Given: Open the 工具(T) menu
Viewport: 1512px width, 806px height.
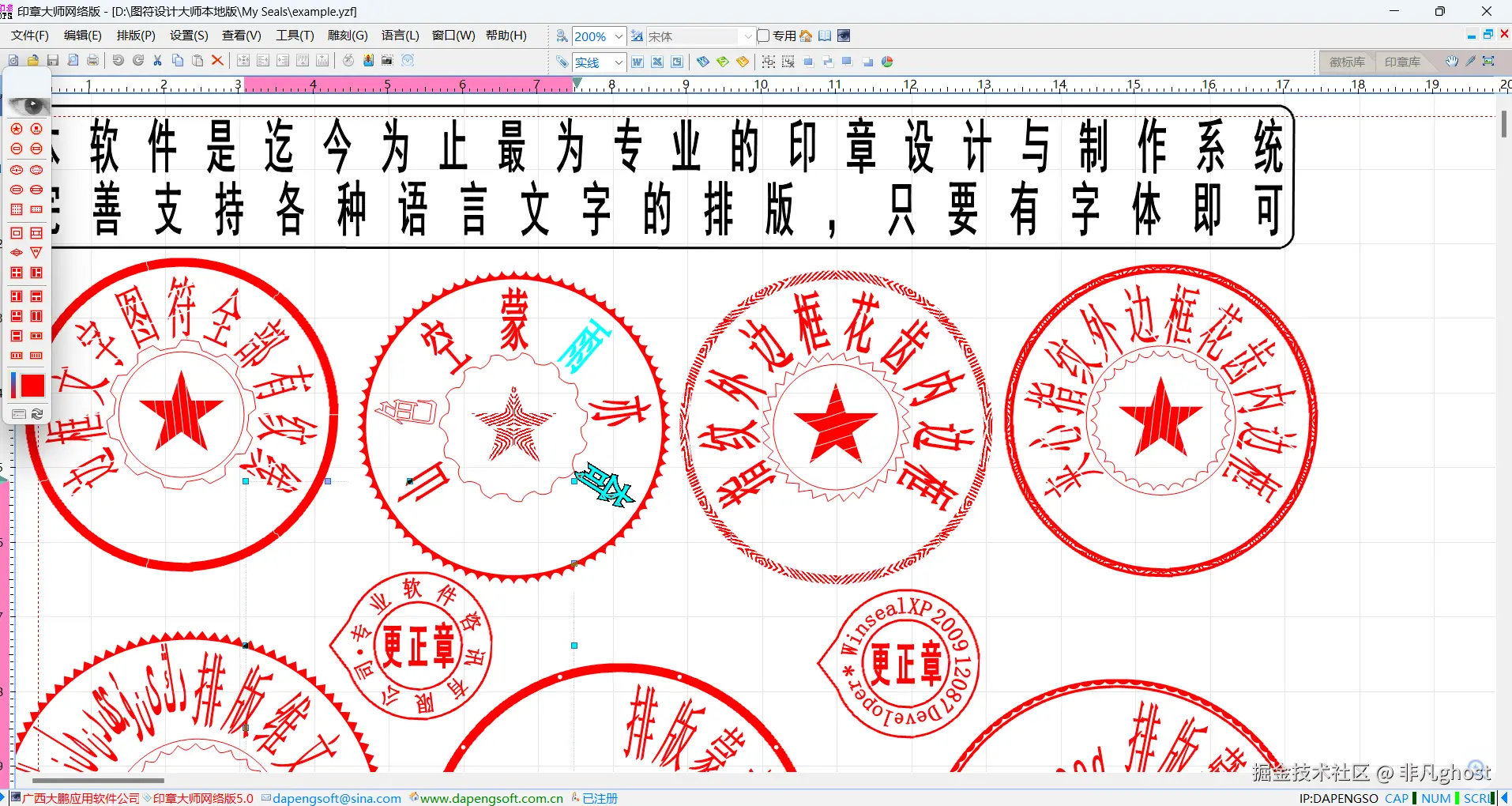Looking at the screenshot, I should [295, 36].
